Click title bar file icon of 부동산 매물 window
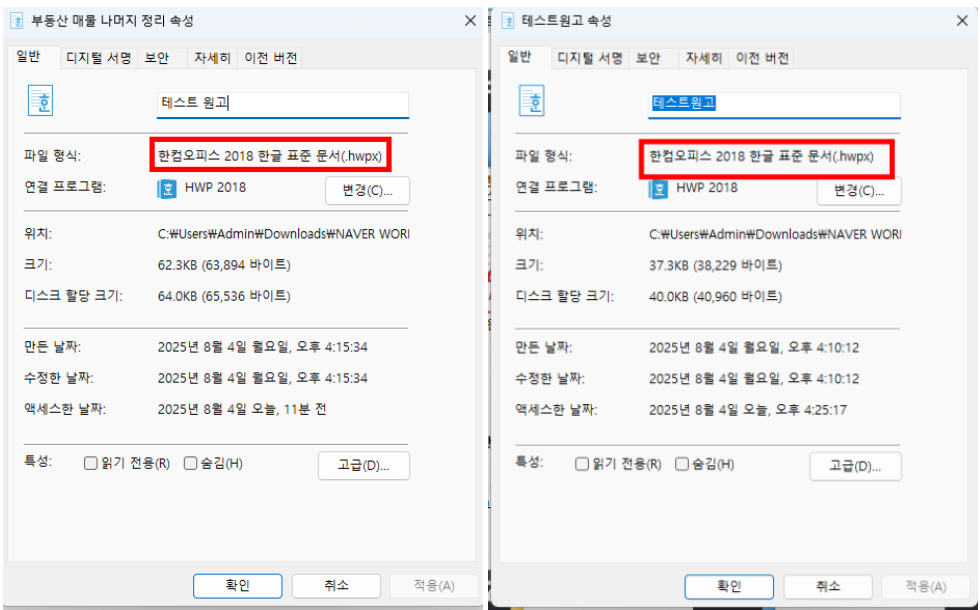Screen dimensions: 980x610 pos(17,21)
